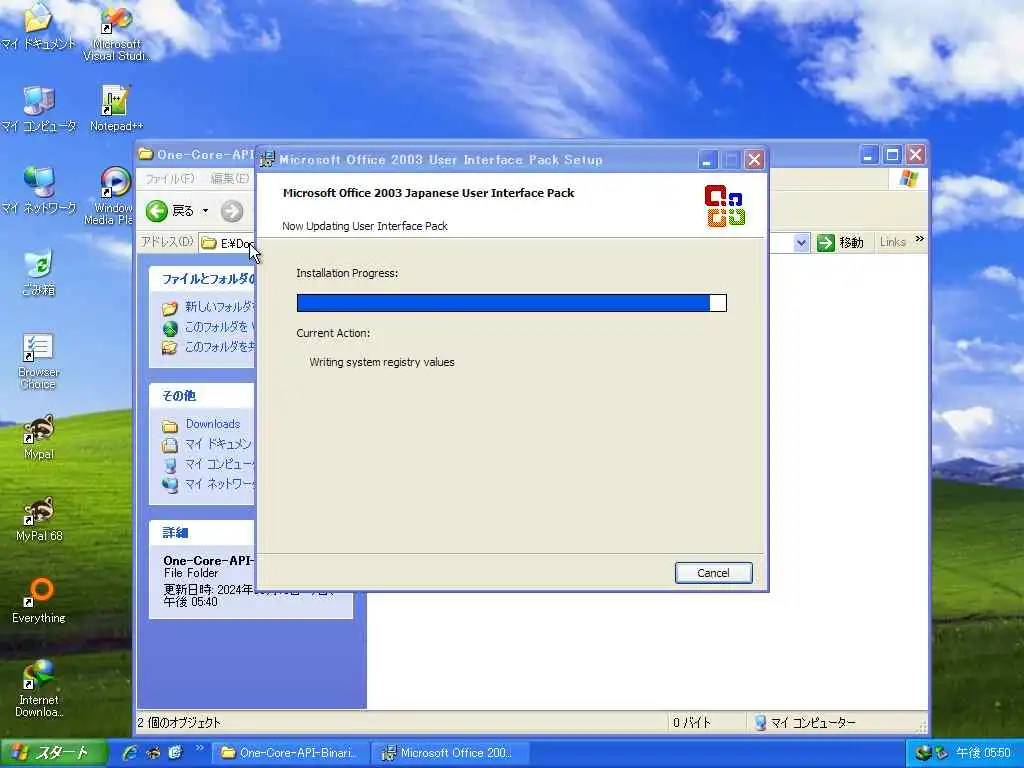Click the system tray safely remove icon
Screen dimensions: 1024x768
(x=941, y=753)
